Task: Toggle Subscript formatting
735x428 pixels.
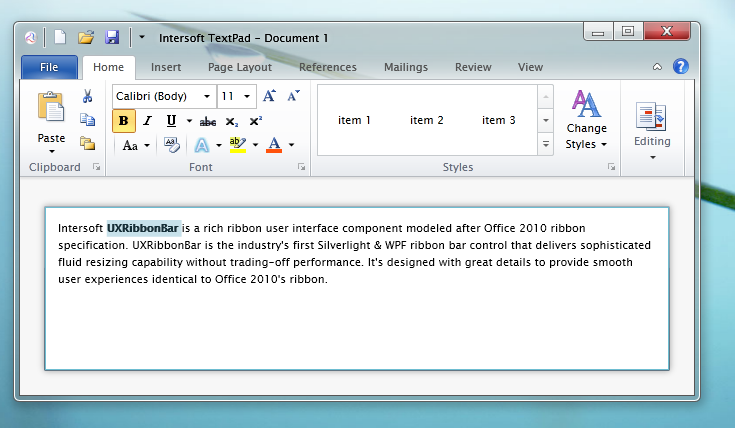Action: pos(232,122)
